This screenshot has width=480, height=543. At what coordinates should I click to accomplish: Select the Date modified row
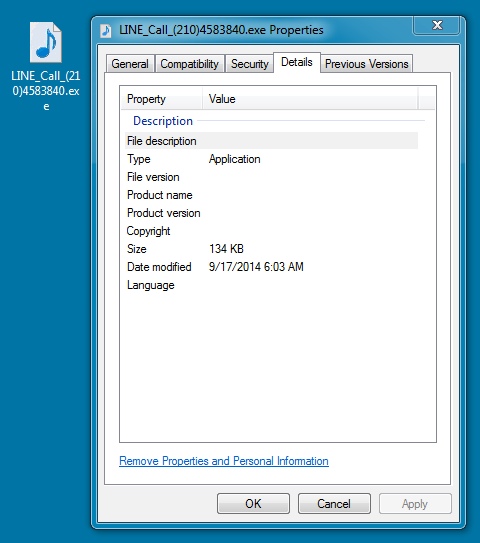pos(271,267)
